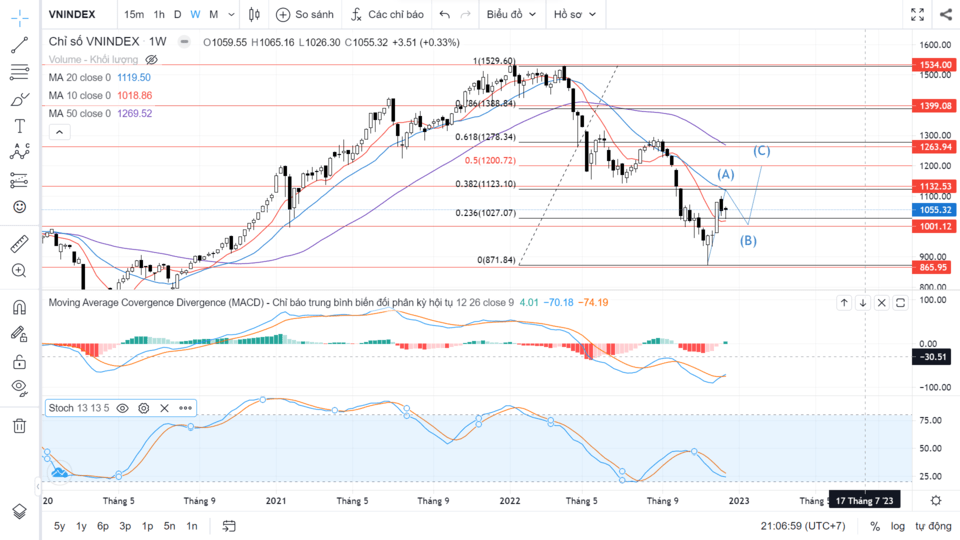Select the 15m timeframe
Image resolution: width=960 pixels, height=540 pixels.
click(x=134, y=14)
